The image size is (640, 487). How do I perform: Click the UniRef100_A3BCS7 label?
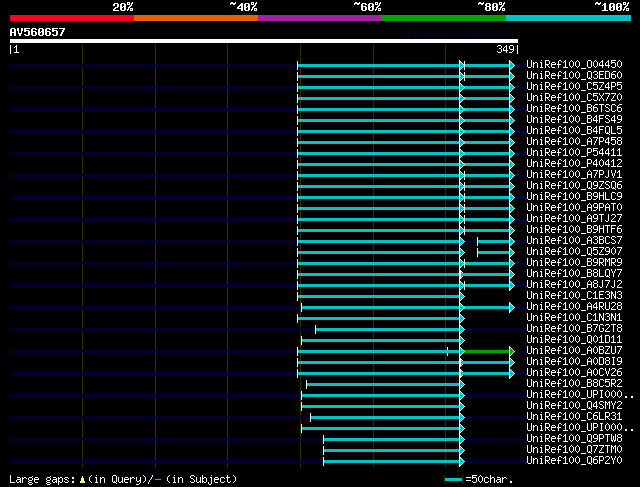(x=574, y=241)
